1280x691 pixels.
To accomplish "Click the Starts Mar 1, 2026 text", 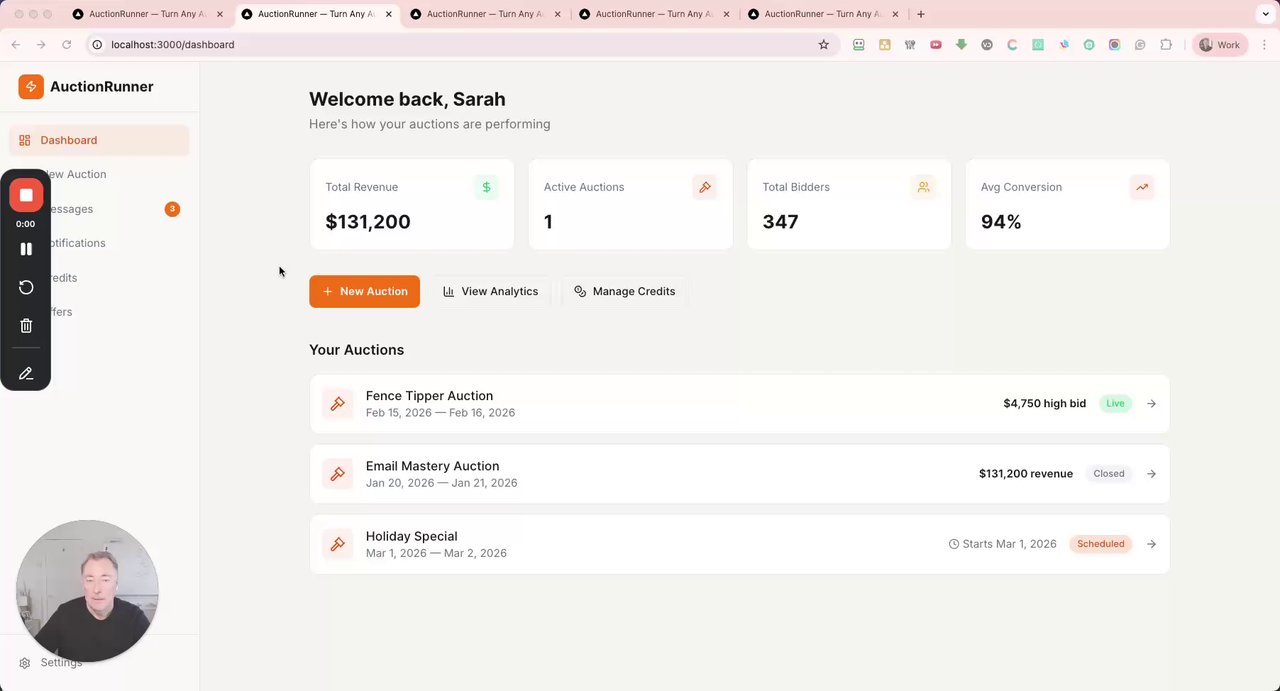I will coord(1009,544).
